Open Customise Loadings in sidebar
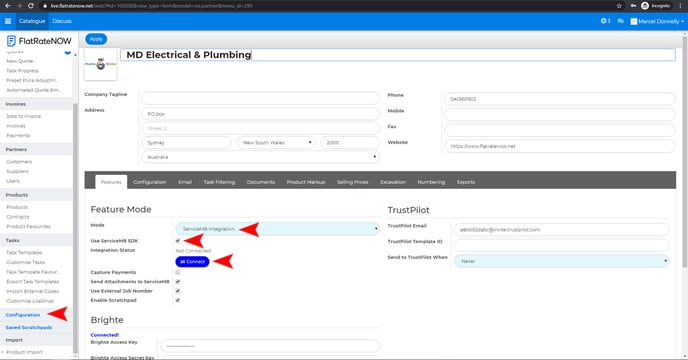 pos(30,301)
